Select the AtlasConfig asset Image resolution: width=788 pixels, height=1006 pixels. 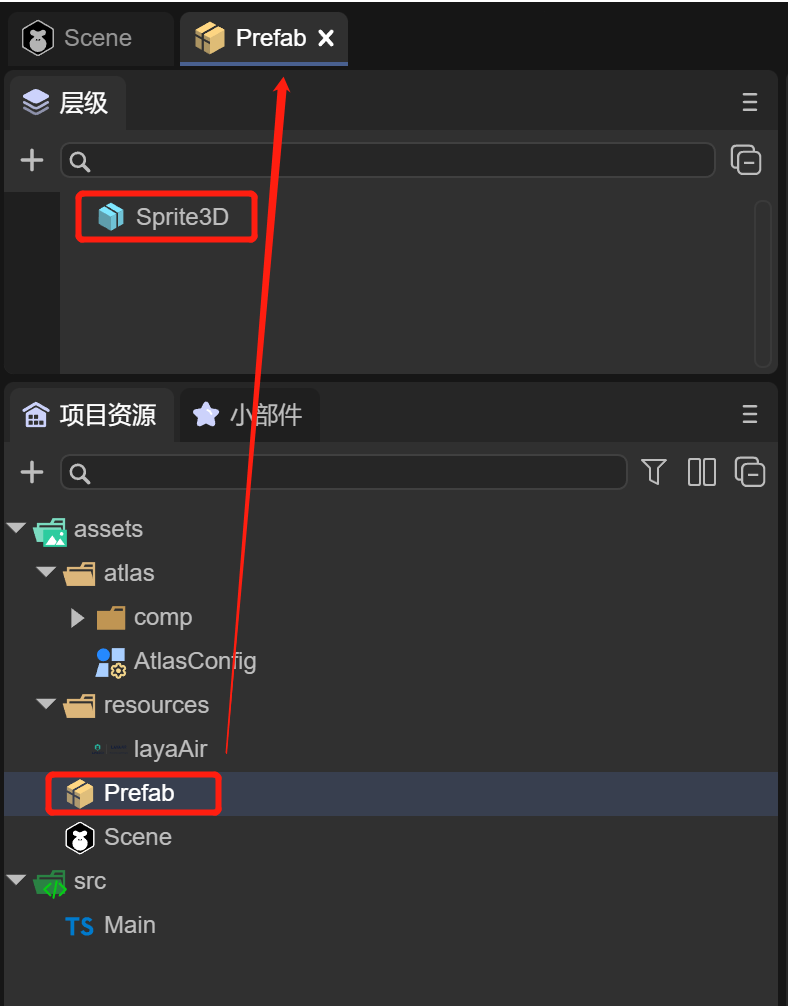[194, 661]
